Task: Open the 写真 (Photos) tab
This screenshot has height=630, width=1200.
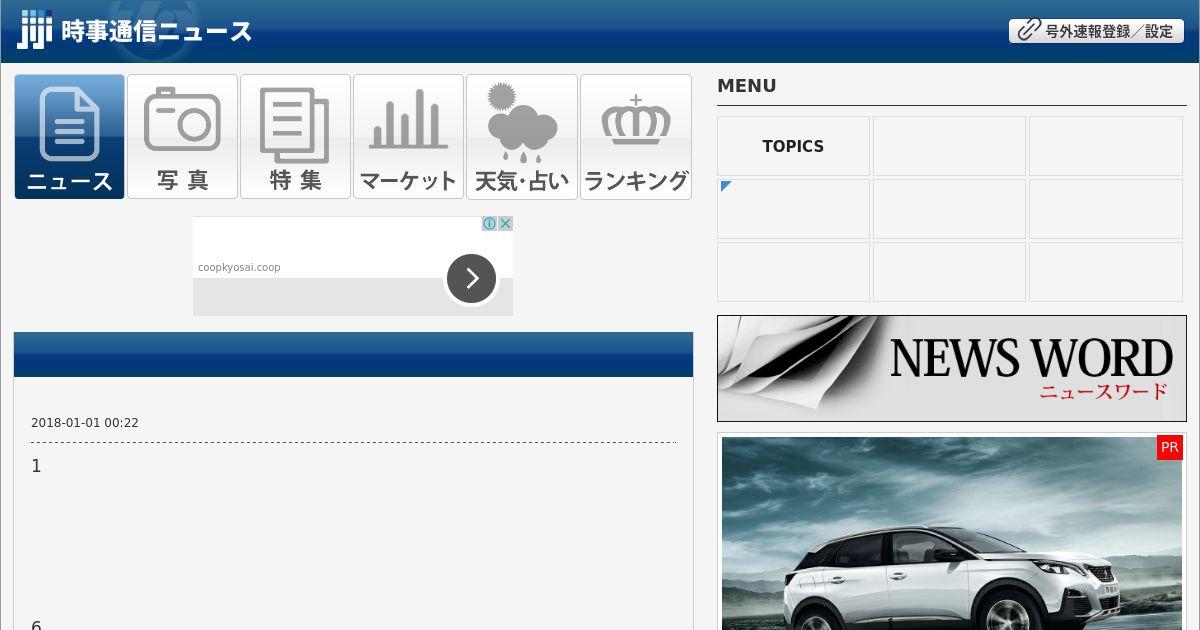Action: pyautogui.click(x=182, y=137)
